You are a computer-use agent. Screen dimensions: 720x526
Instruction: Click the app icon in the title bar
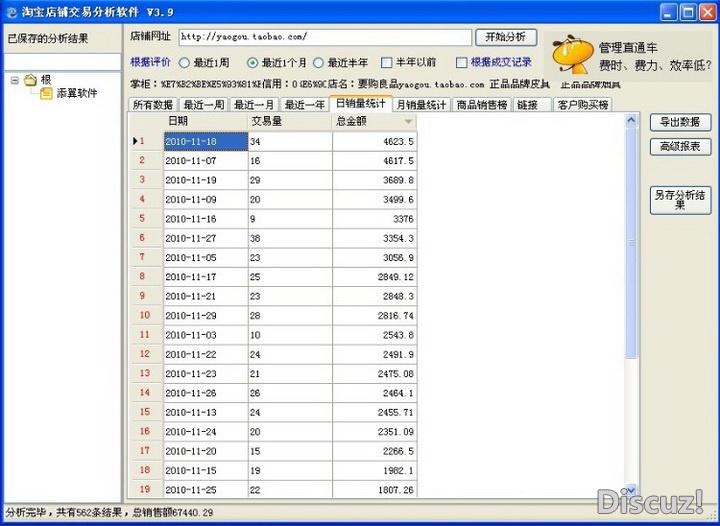(x=11, y=12)
